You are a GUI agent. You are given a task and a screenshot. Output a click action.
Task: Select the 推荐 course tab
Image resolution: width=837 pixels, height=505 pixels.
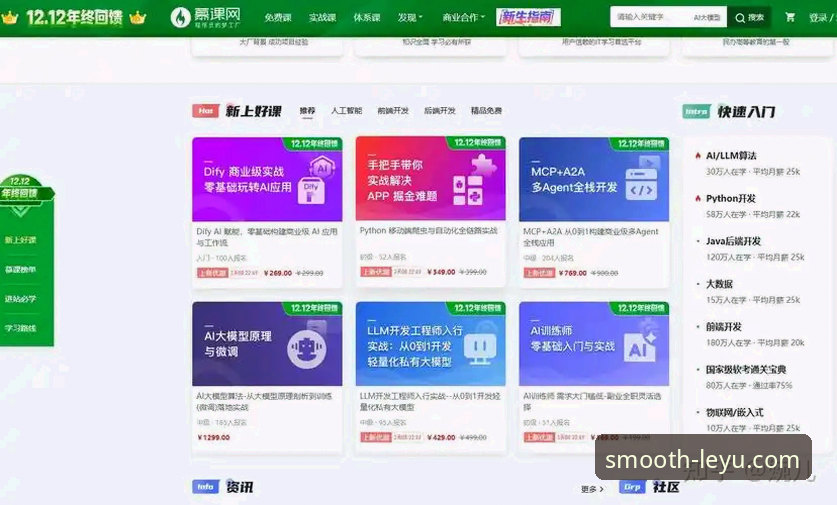click(307, 111)
